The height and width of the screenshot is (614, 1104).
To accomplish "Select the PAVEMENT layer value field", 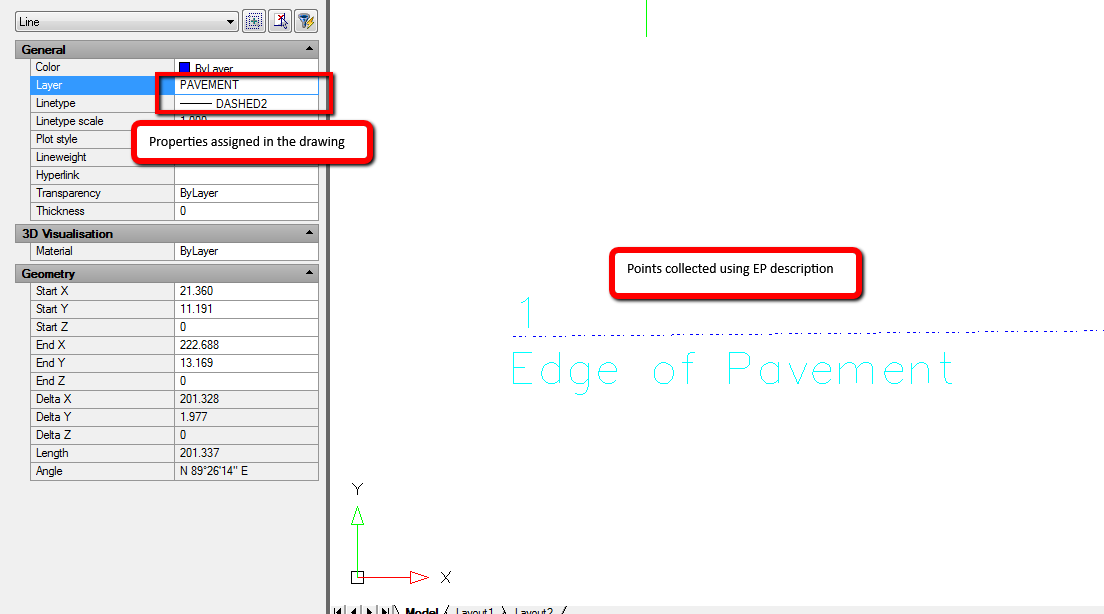I will (x=246, y=85).
